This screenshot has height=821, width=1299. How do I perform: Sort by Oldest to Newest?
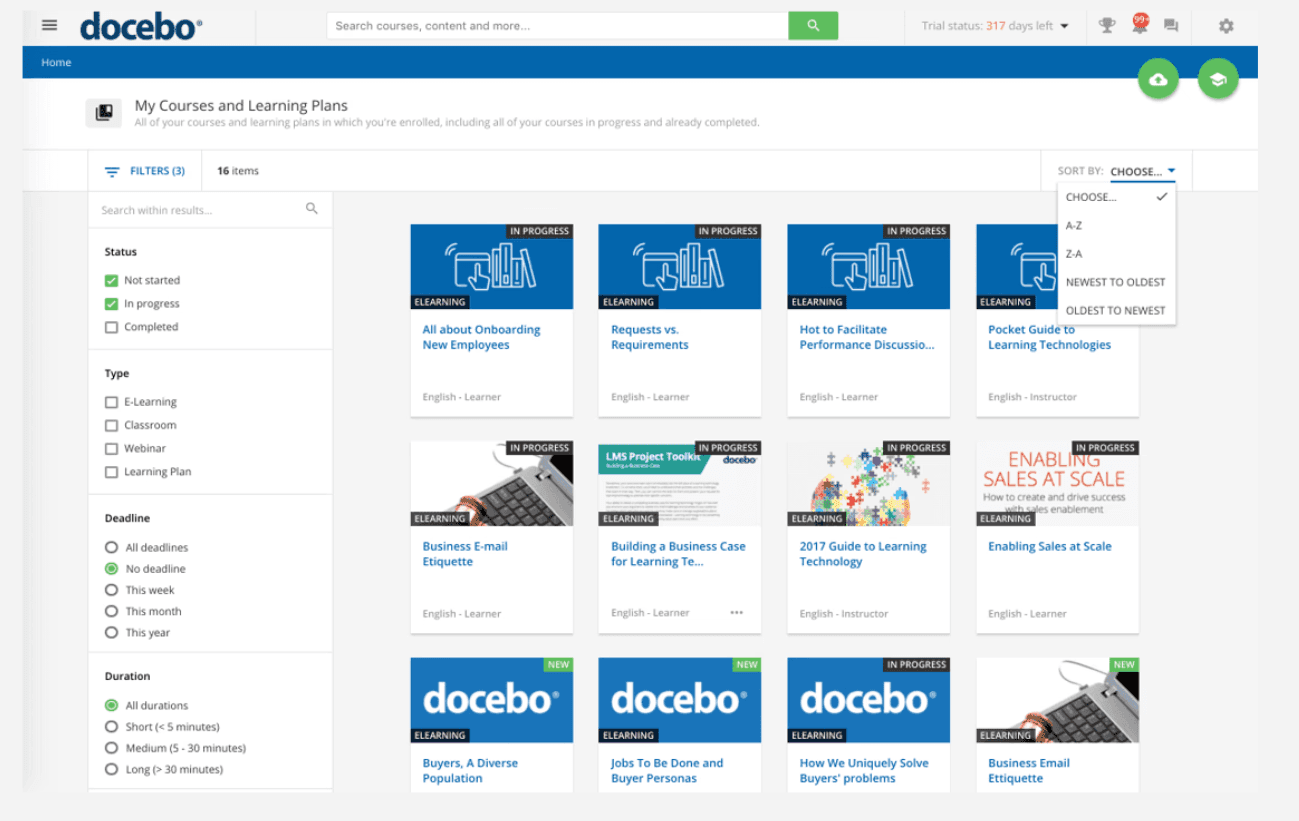tap(1116, 310)
